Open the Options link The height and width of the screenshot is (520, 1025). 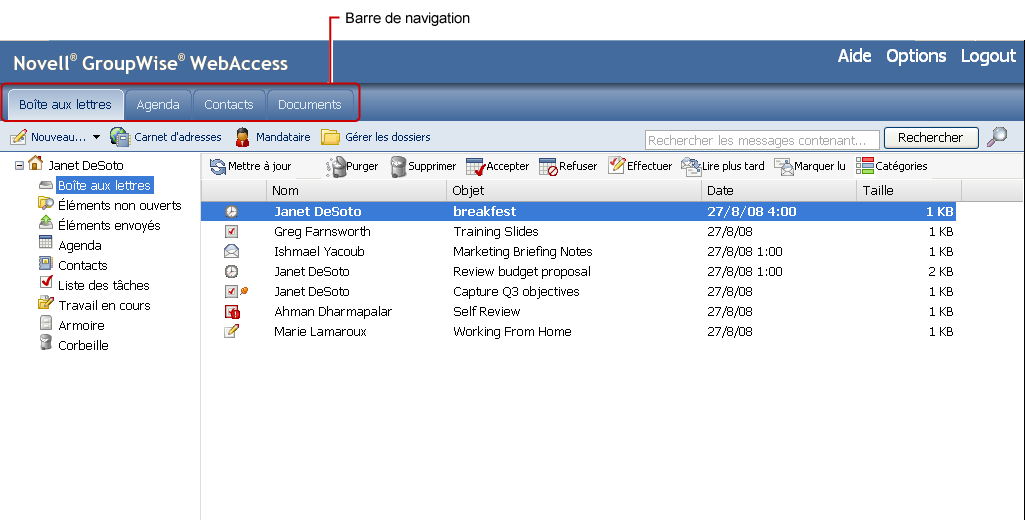click(x=916, y=56)
